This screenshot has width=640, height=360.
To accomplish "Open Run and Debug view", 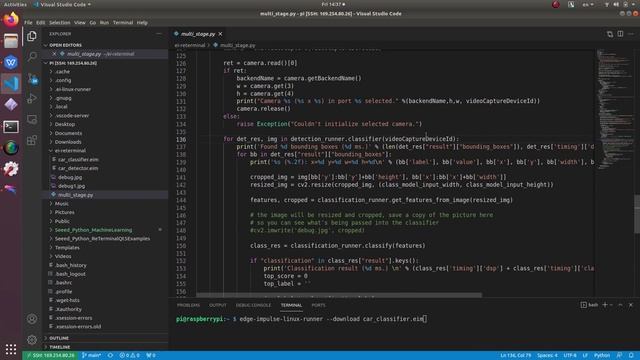I will click(32, 98).
